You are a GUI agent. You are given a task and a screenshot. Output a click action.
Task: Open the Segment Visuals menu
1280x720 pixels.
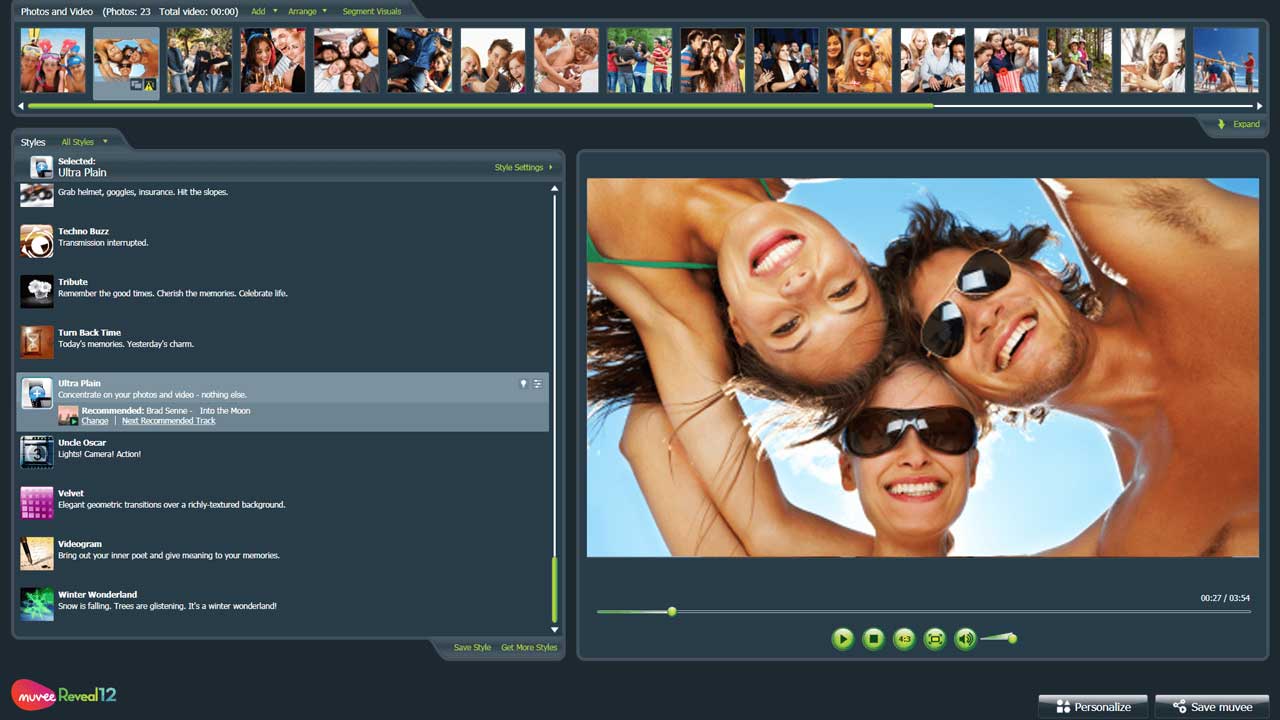(371, 12)
